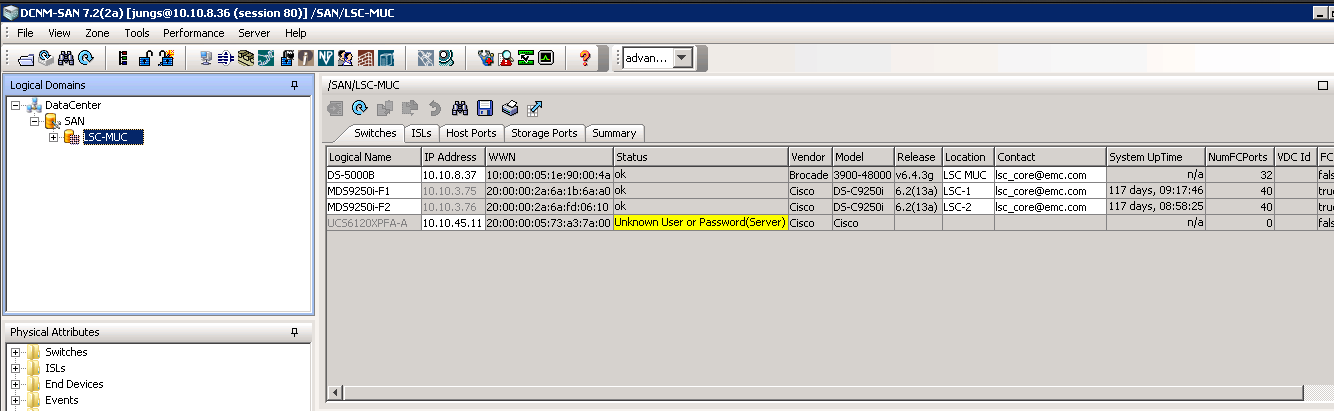
Task: Switch to the Host Ports tab
Action: point(470,133)
